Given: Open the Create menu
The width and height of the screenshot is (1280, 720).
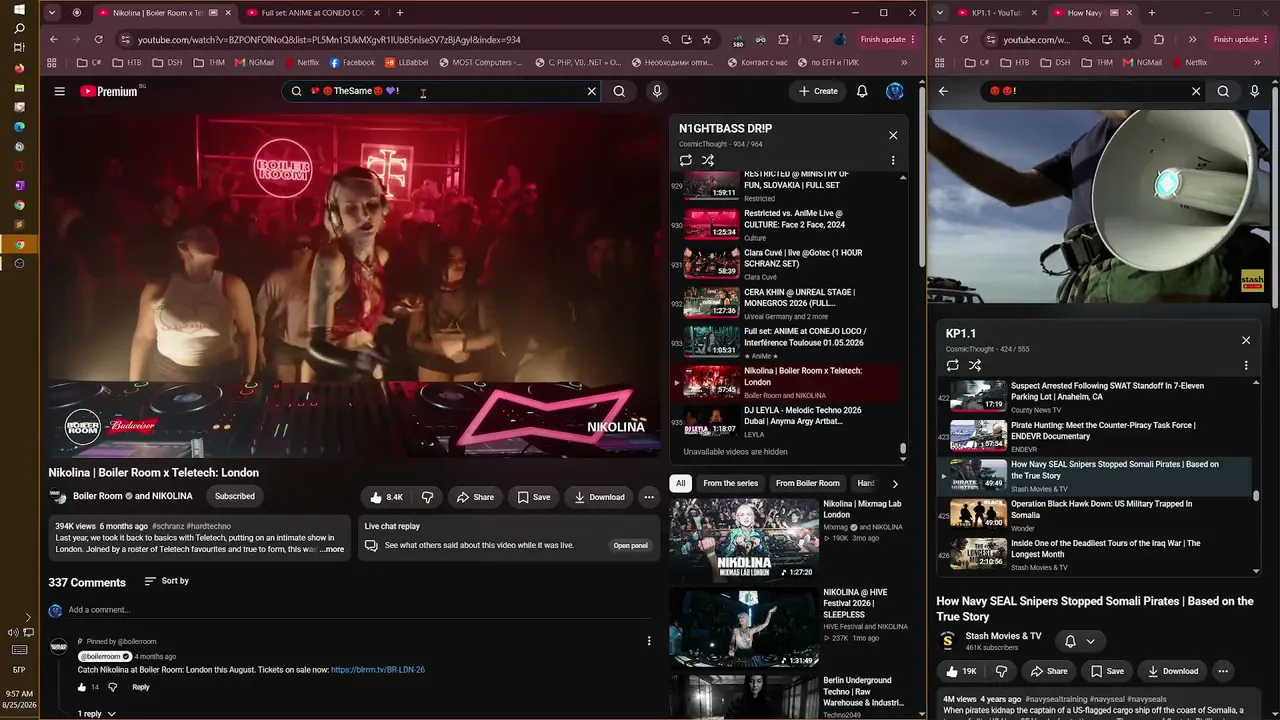Looking at the screenshot, I should point(818,91).
